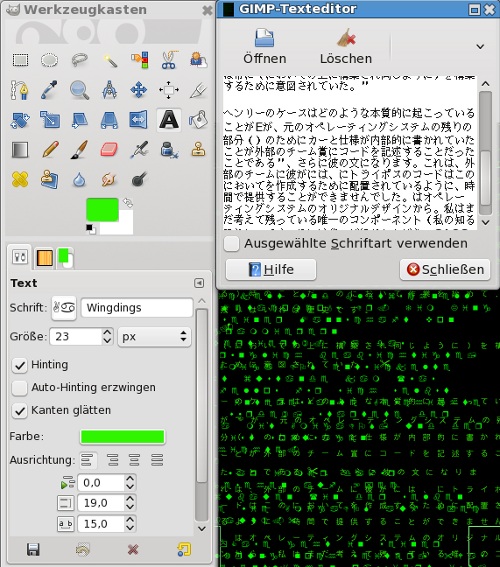500x567 pixels.
Task: Disable the Hinting checkbox
Action: pyautogui.click(x=20, y=366)
